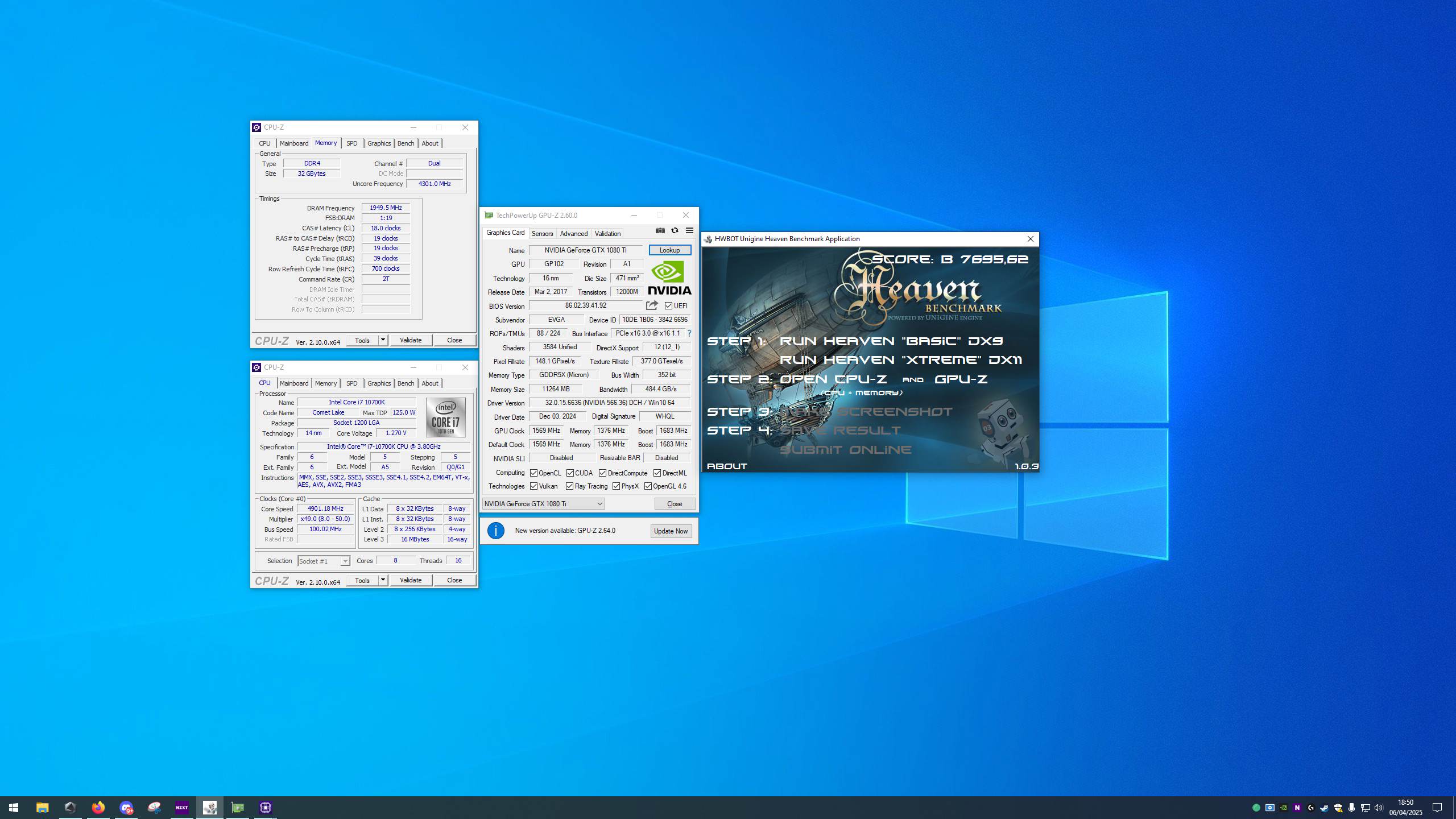Open Validation tab in GPU-Z
The height and width of the screenshot is (819, 1456).
607,234
